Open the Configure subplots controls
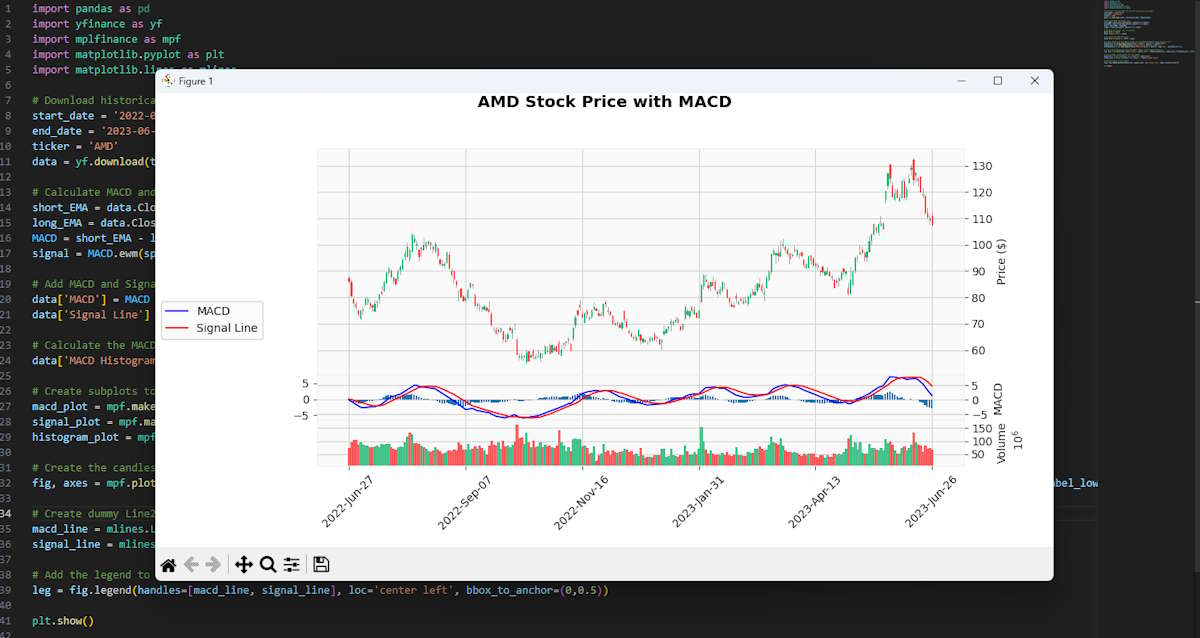This screenshot has height=638, width=1200. pyautogui.click(x=291, y=564)
